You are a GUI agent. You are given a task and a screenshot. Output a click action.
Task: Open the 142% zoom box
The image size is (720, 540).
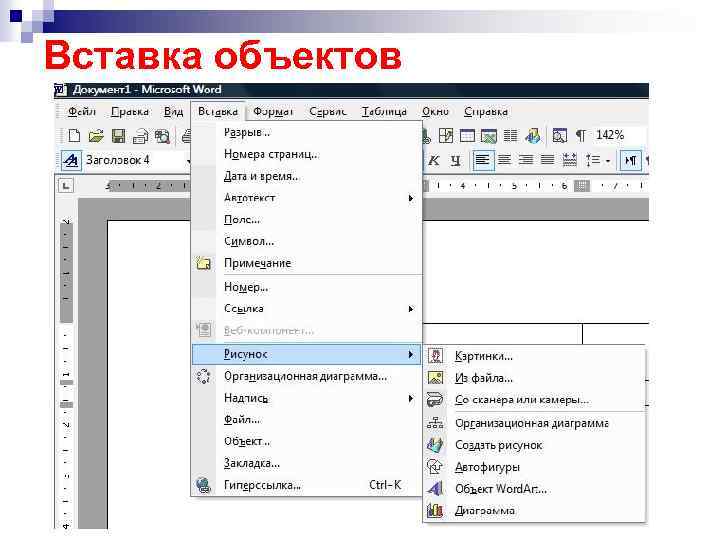pyautogui.click(x=619, y=135)
